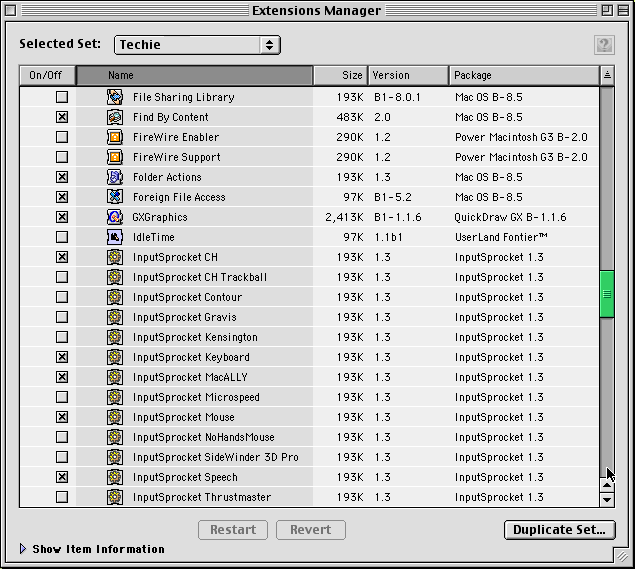Click the GXGraphics icon
Image resolution: width=635 pixels, height=569 pixels.
tap(115, 217)
